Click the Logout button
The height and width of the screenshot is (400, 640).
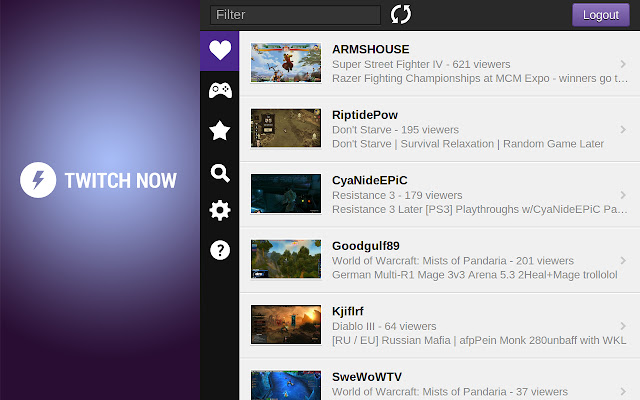601,15
